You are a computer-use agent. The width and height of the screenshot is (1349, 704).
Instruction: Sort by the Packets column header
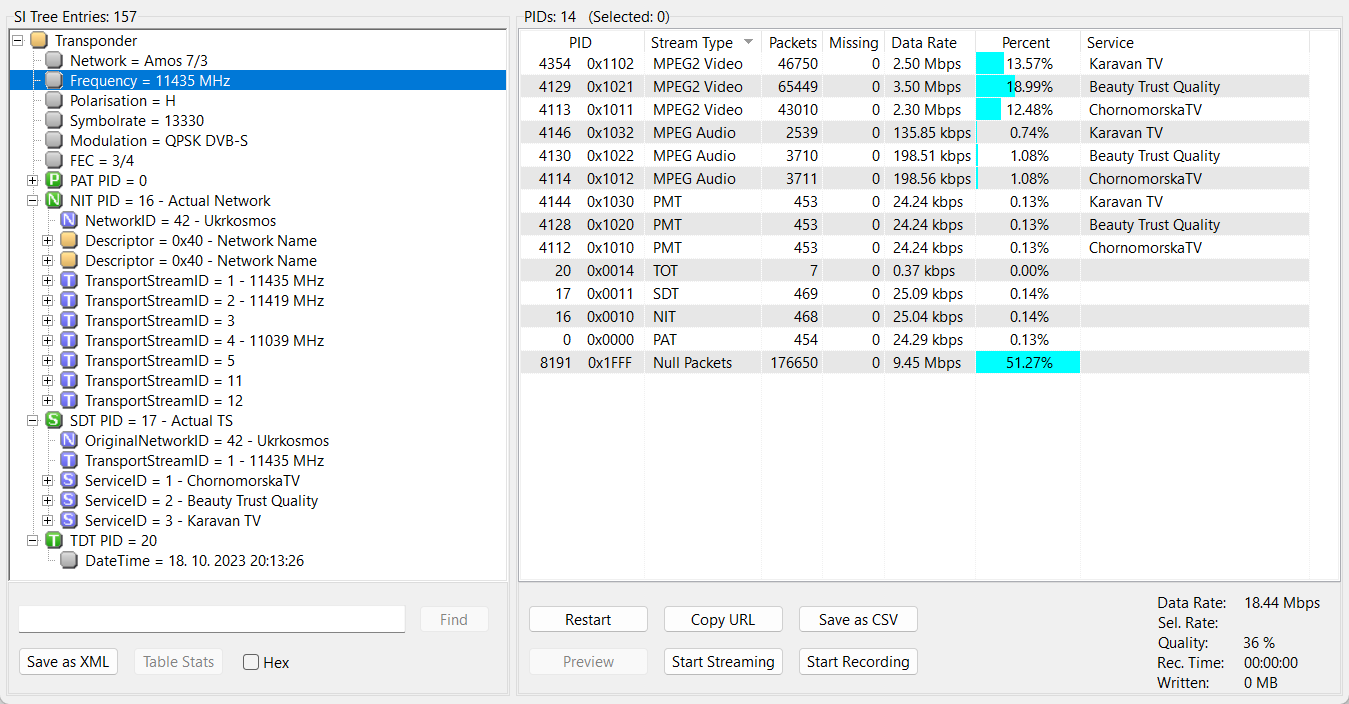(x=793, y=43)
